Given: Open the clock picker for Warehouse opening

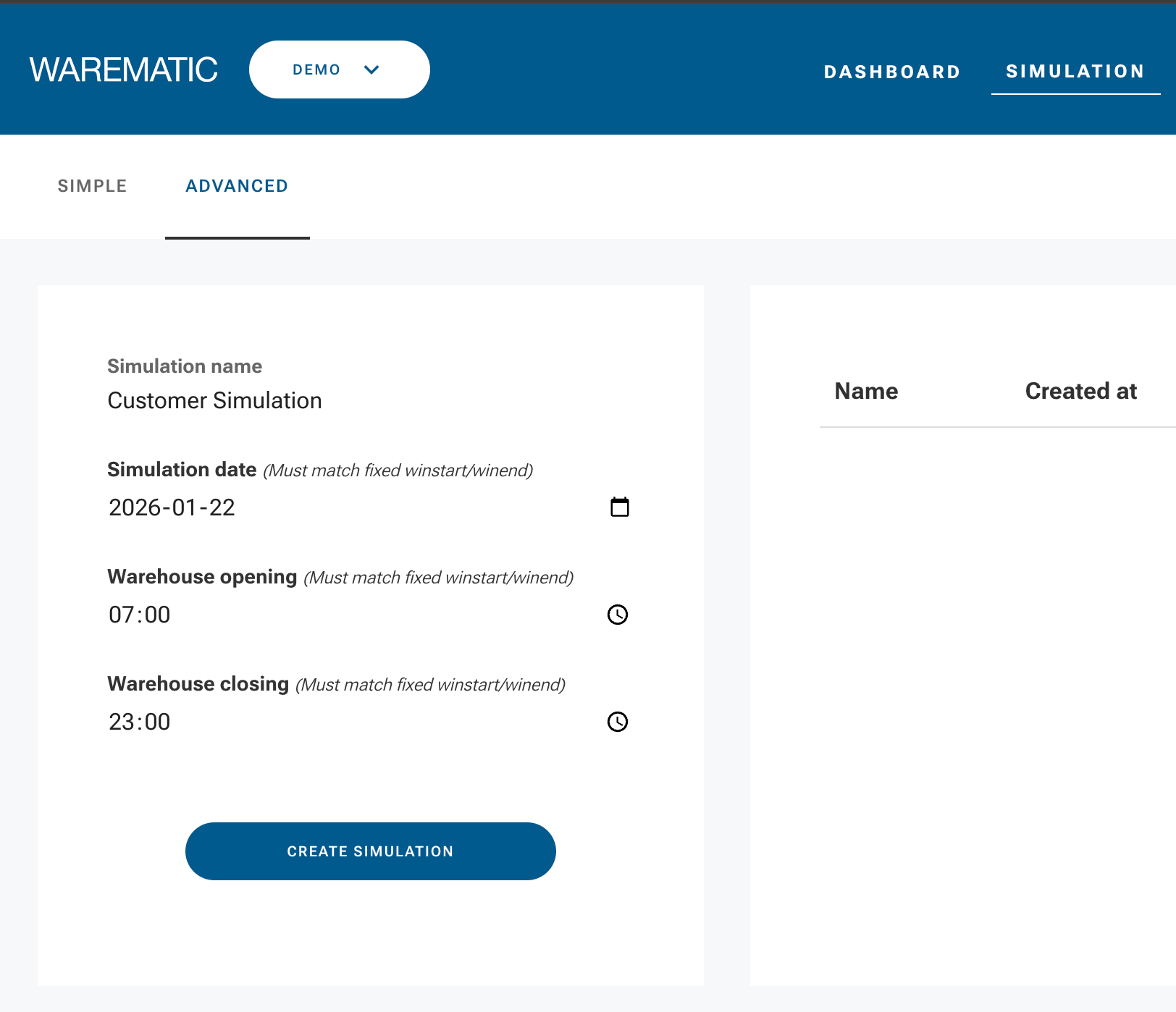Looking at the screenshot, I should (617, 615).
